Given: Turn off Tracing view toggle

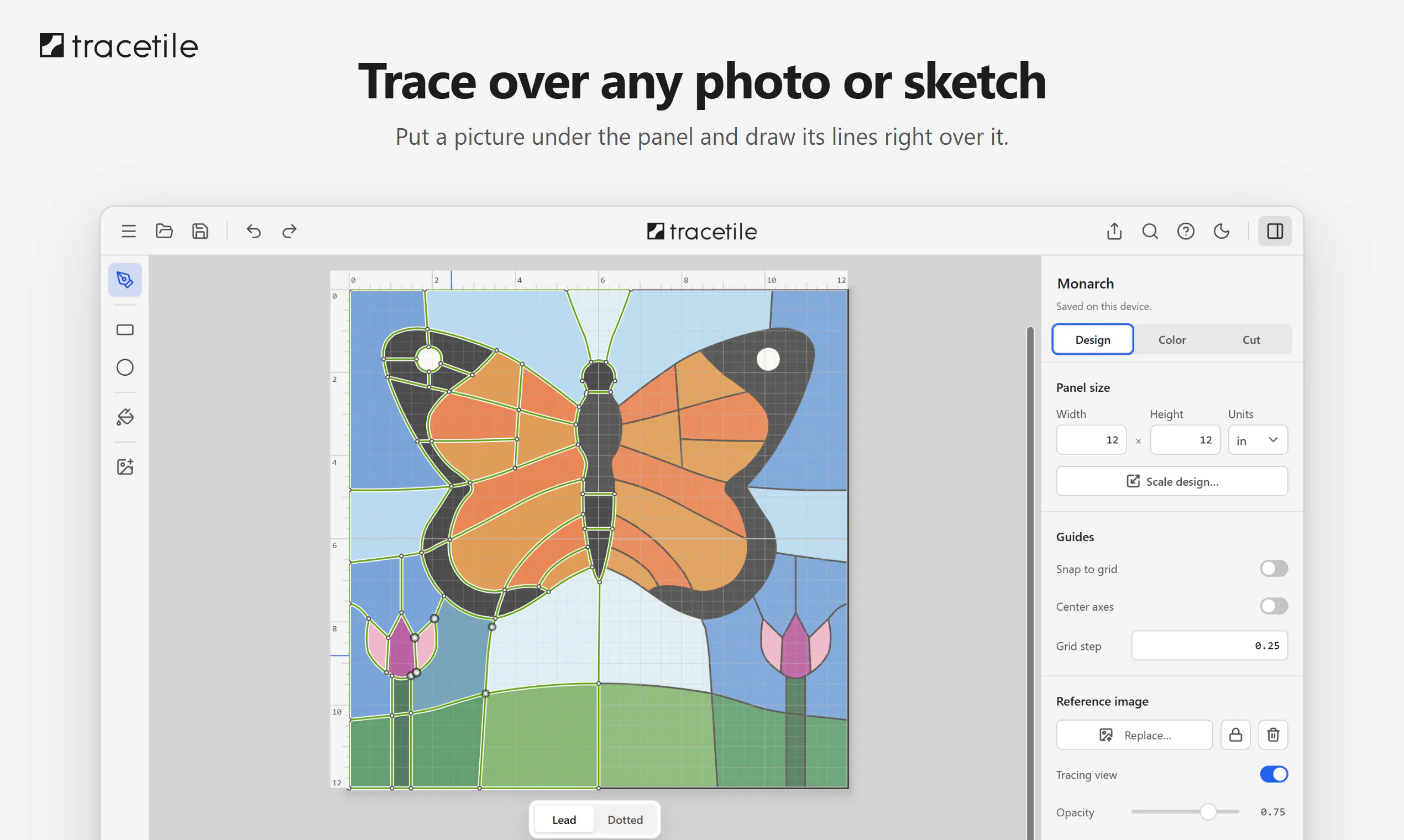Looking at the screenshot, I should [x=1274, y=774].
